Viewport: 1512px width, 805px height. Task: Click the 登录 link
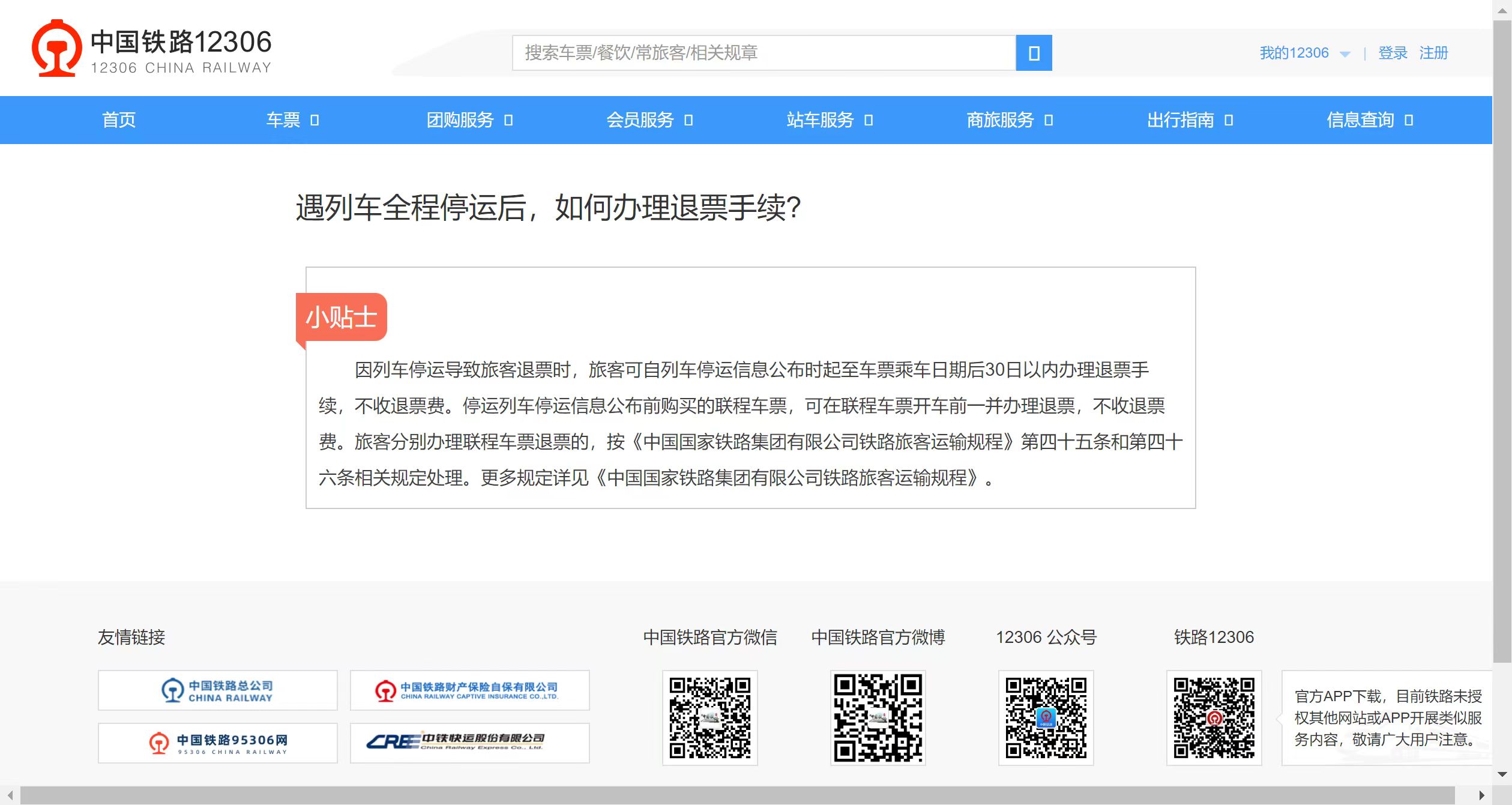(1393, 53)
